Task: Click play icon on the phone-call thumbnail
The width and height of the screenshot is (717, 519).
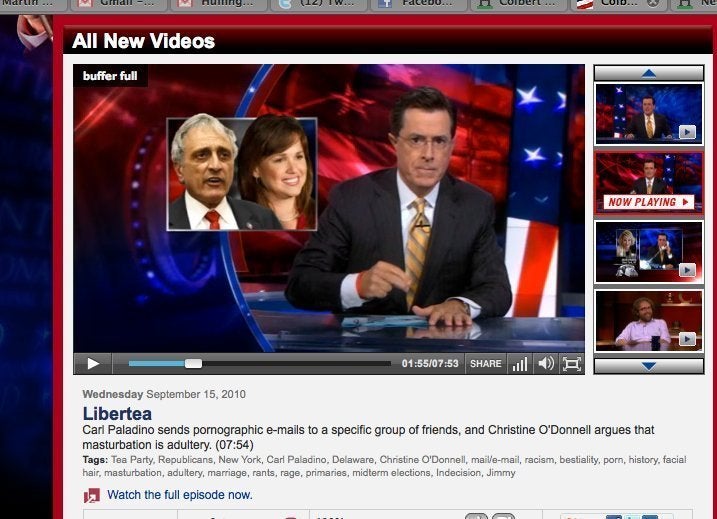Action: [x=687, y=270]
